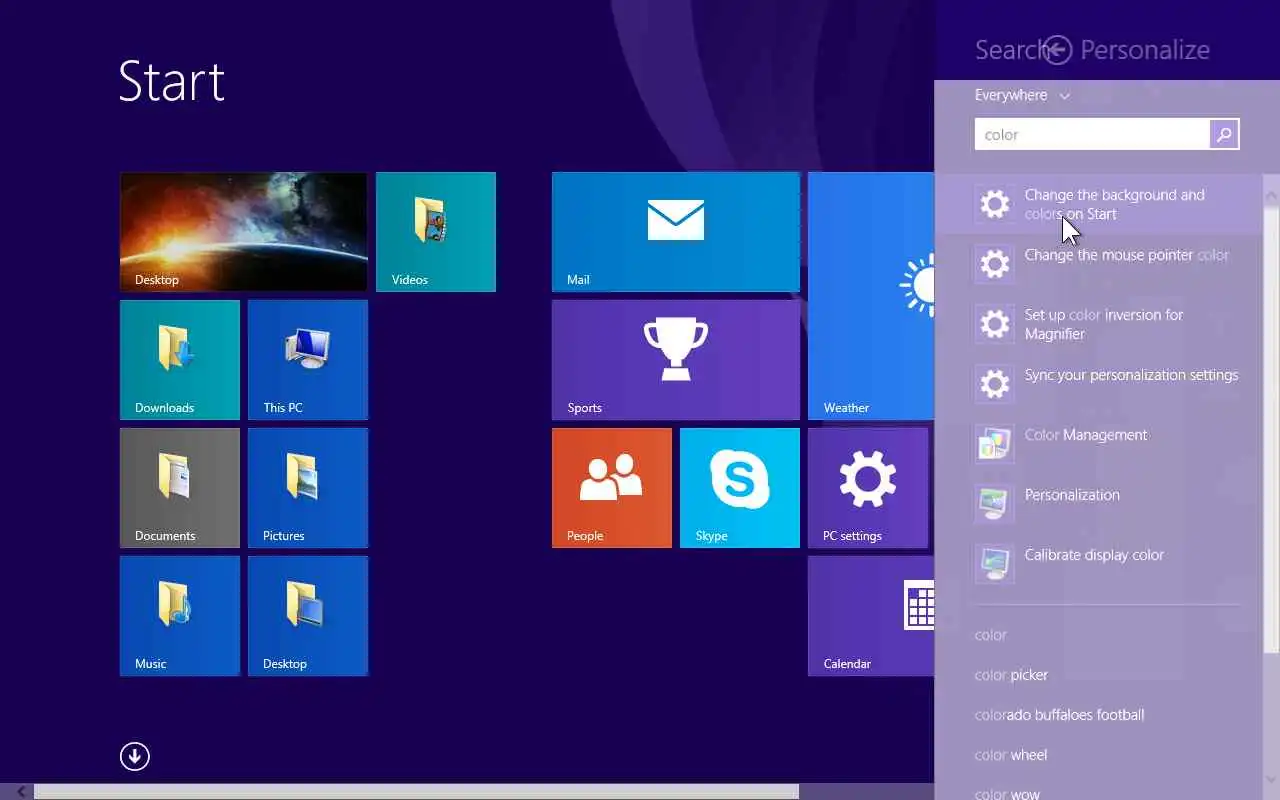Expand the Everywhere search scope dropdown
The height and width of the screenshot is (800, 1280).
point(1022,95)
